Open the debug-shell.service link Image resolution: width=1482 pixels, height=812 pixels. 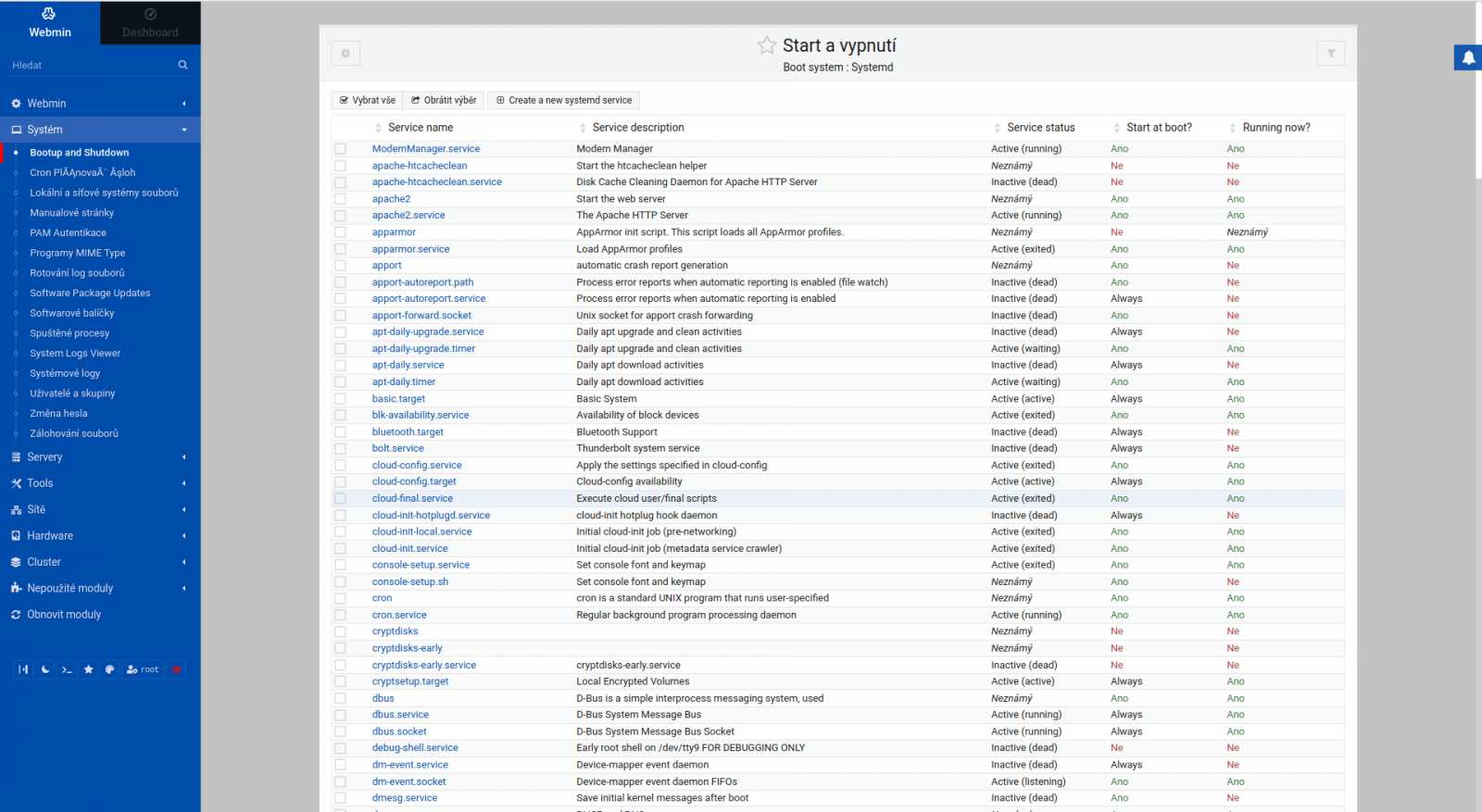pyautogui.click(x=415, y=748)
